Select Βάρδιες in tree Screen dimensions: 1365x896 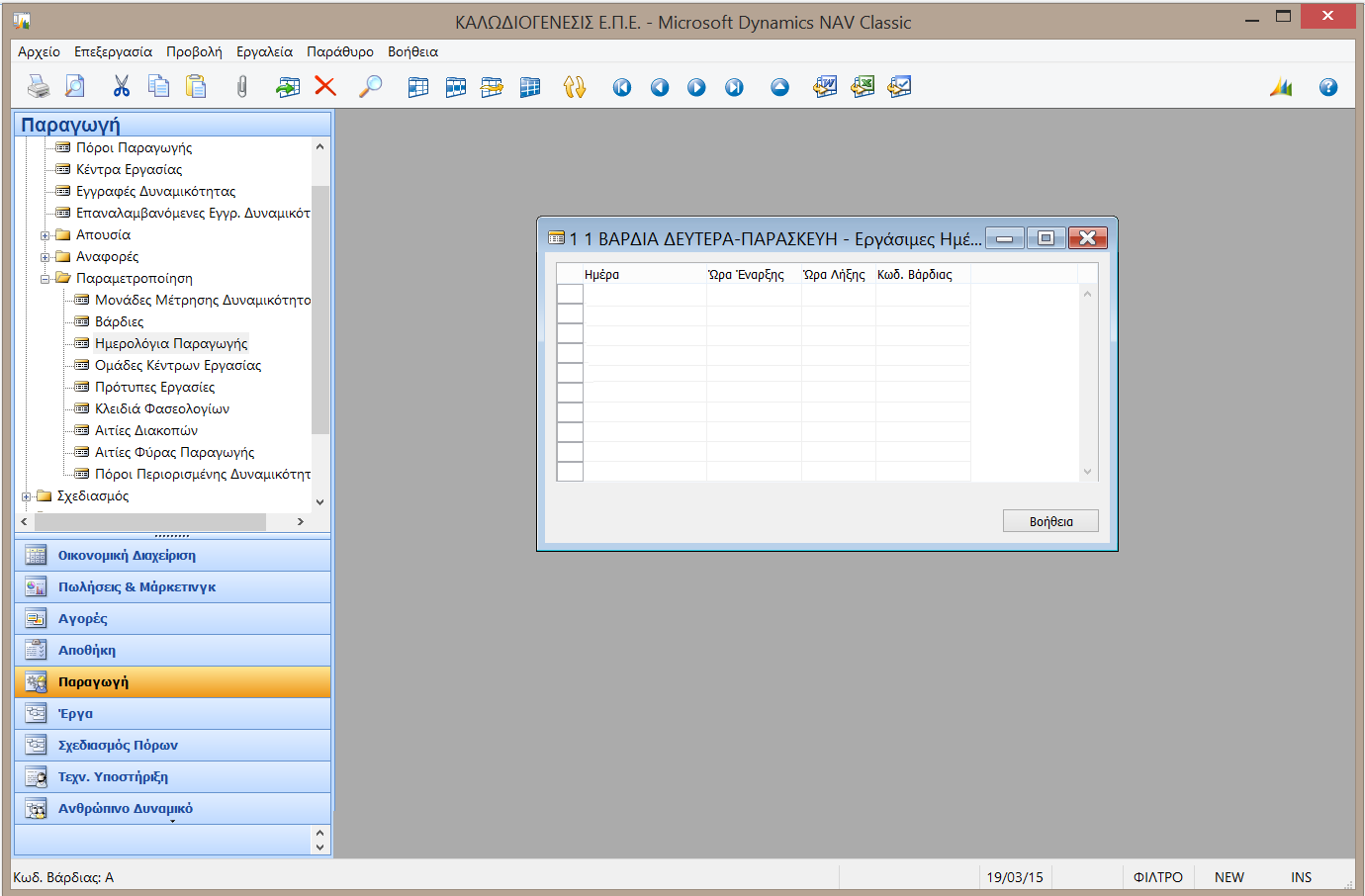coord(119,321)
